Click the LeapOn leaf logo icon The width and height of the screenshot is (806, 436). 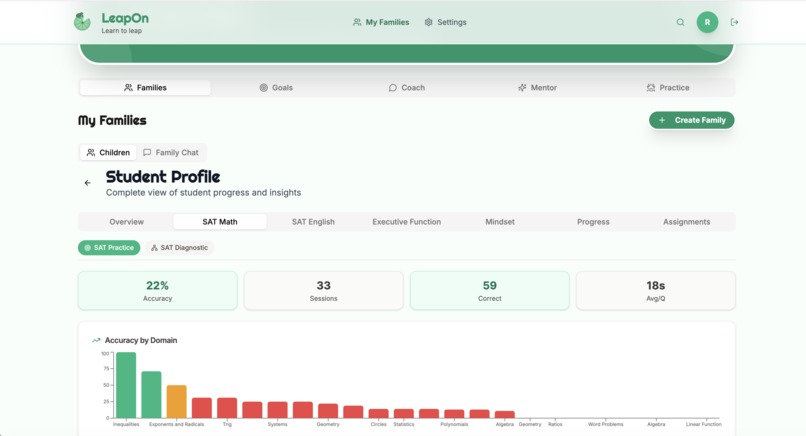point(82,22)
